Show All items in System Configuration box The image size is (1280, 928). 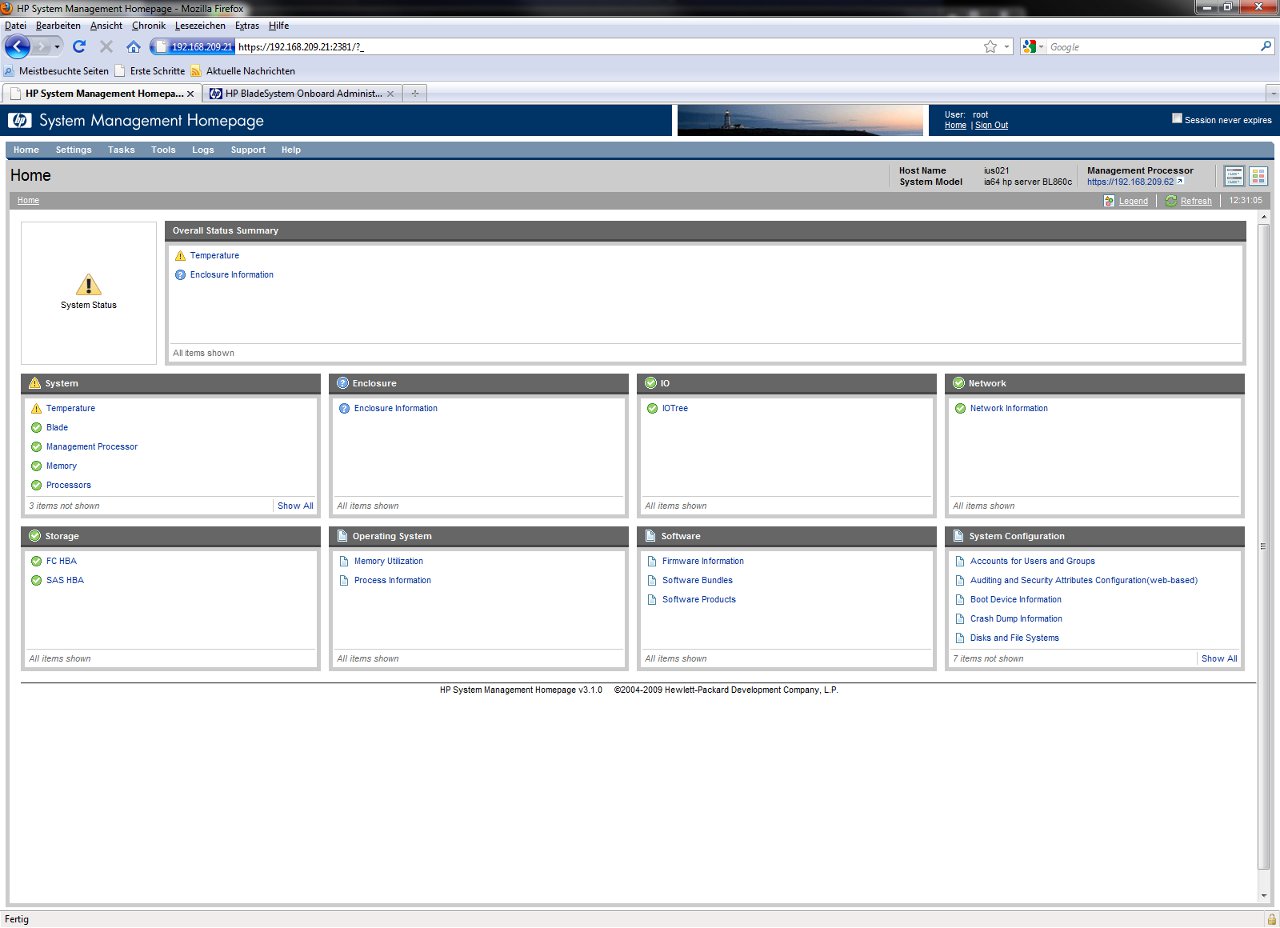(x=1219, y=659)
